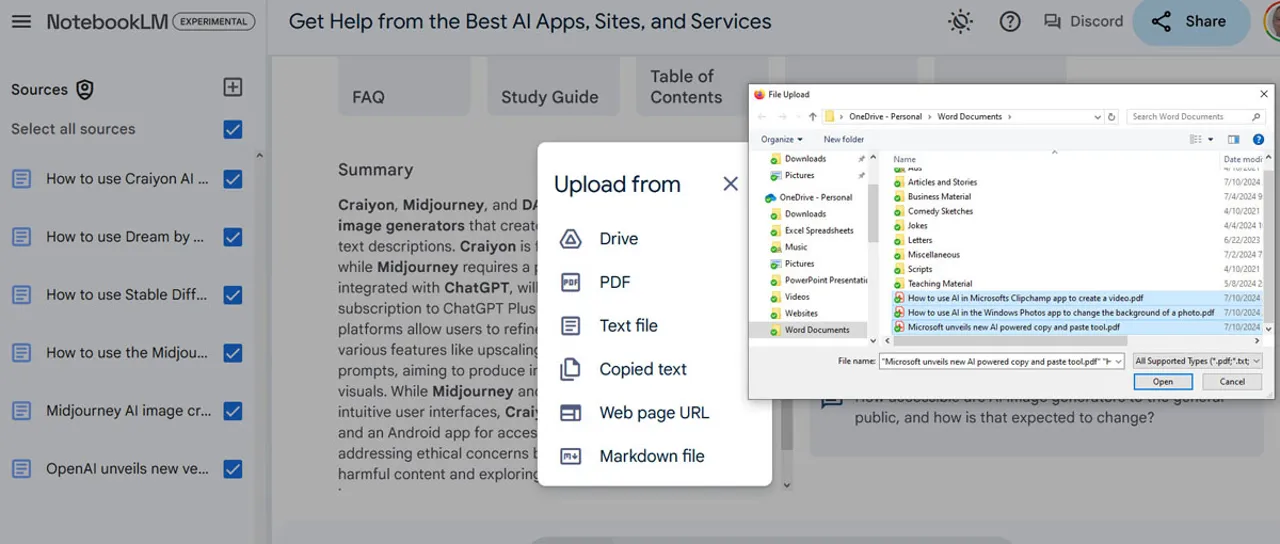The height and width of the screenshot is (544, 1280).
Task: Expand the address bar history dropdown
Action: [x=1097, y=117]
